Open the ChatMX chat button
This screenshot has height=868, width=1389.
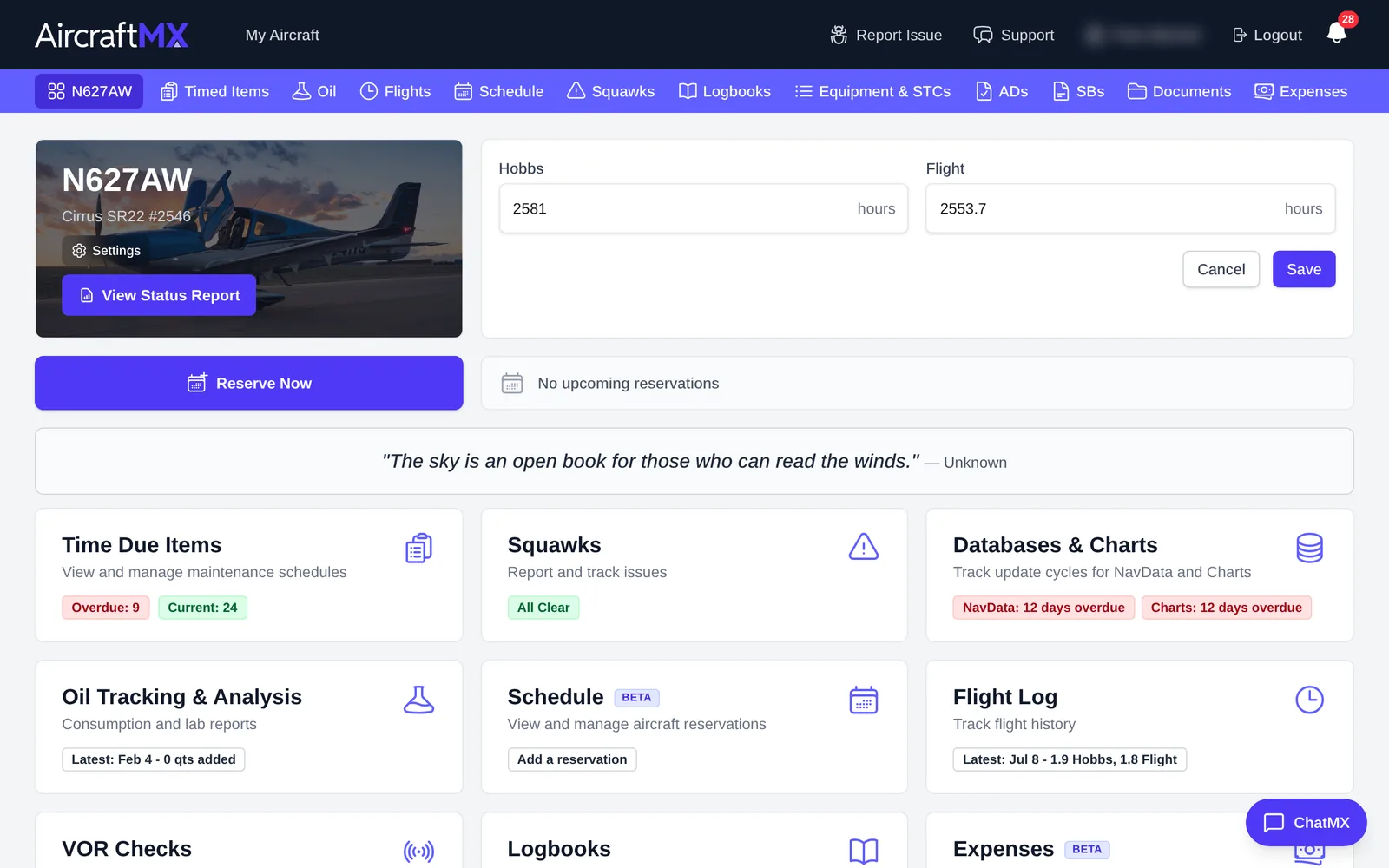coord(1307,822)
